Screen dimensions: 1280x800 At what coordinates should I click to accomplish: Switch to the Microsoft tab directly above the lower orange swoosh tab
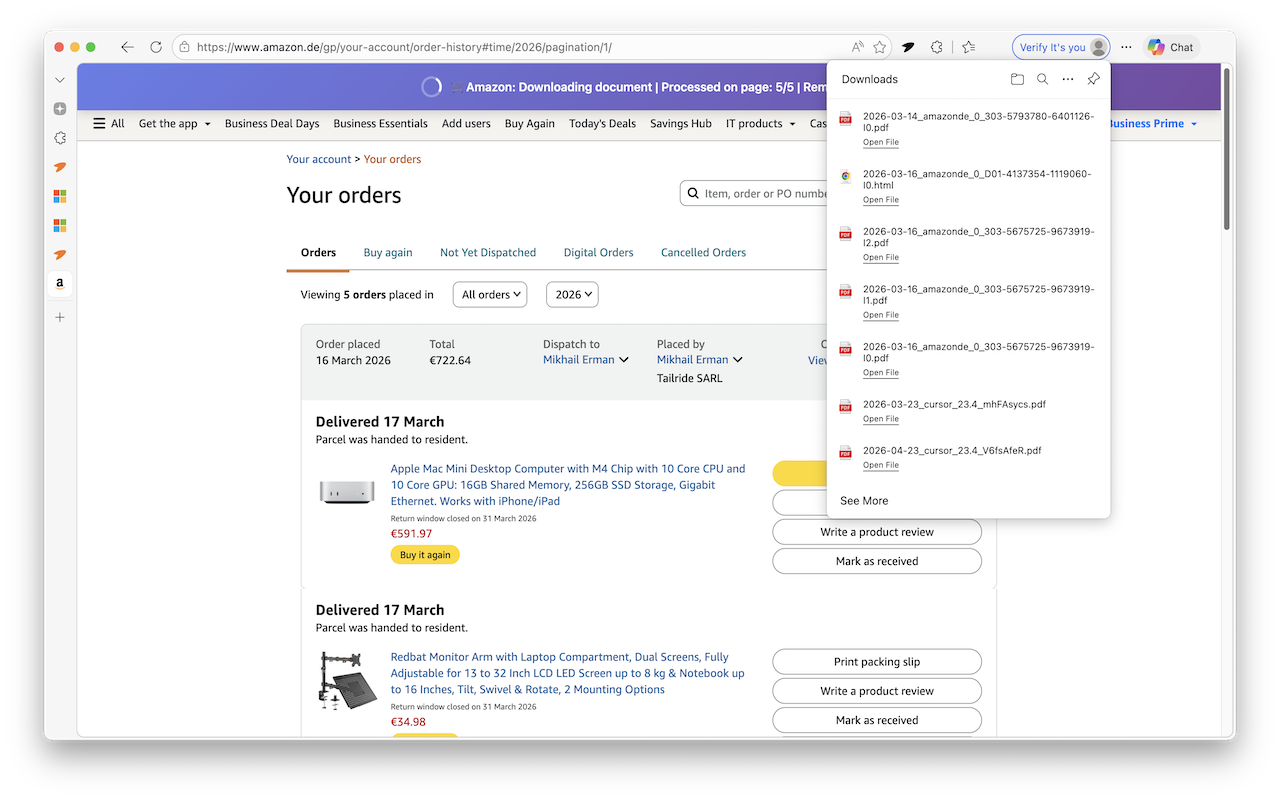[60, 226]
